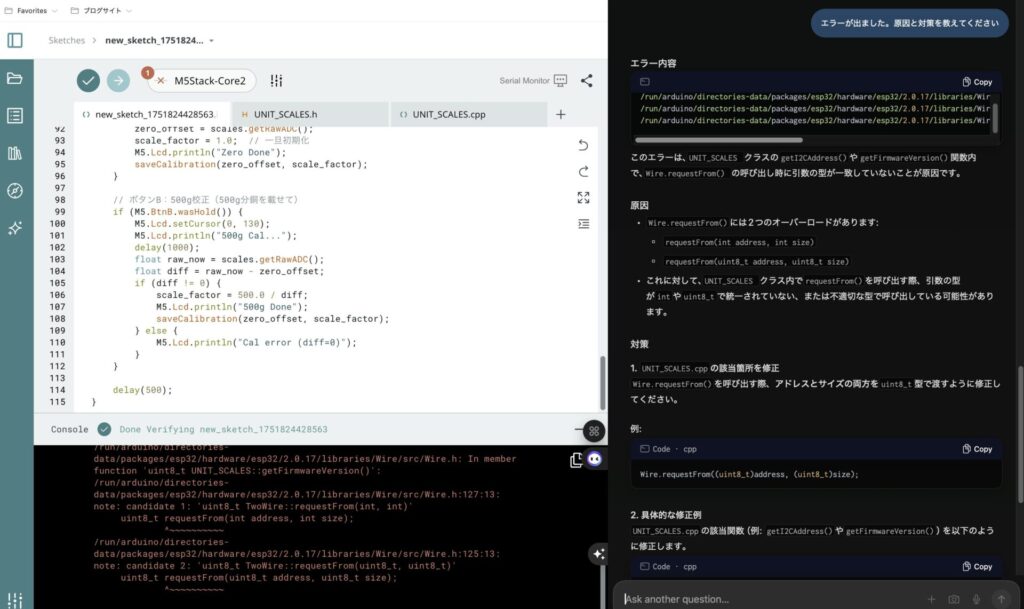This screenshot has height=609, width=1024.
Task: Copy the Wire.requestFrom example code block
Action: 977,449
